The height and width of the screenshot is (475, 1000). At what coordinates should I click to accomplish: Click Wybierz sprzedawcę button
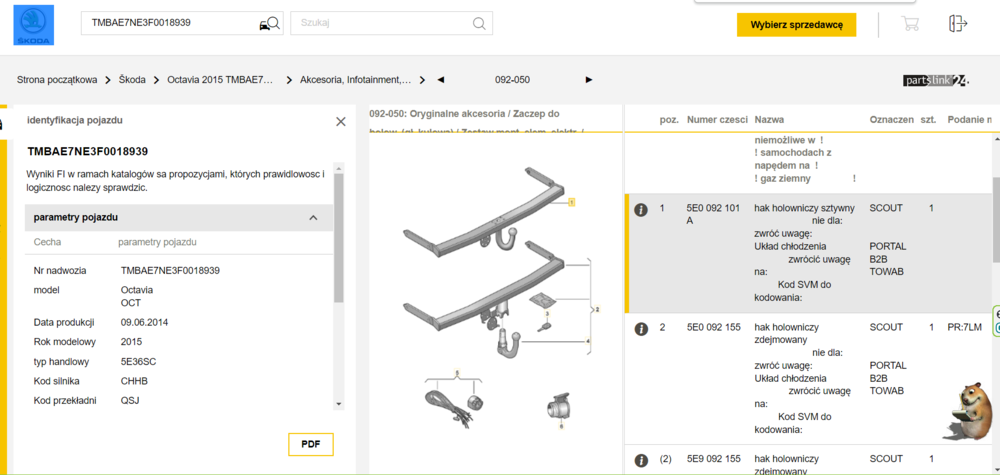796,25
